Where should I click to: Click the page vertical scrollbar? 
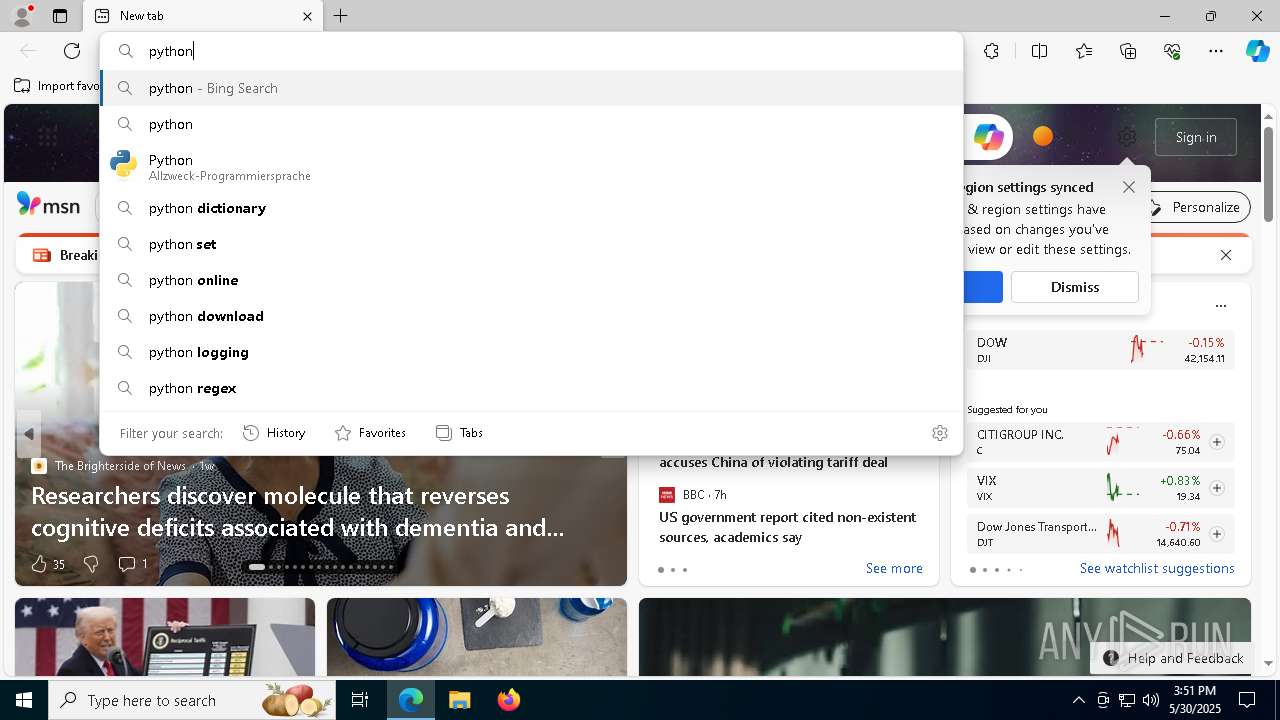[1269, 174]
